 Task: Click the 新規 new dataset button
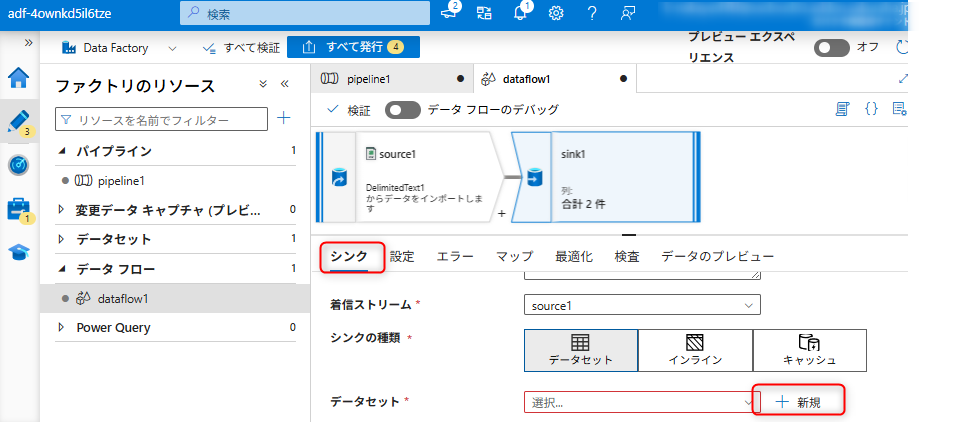[799, 402]
